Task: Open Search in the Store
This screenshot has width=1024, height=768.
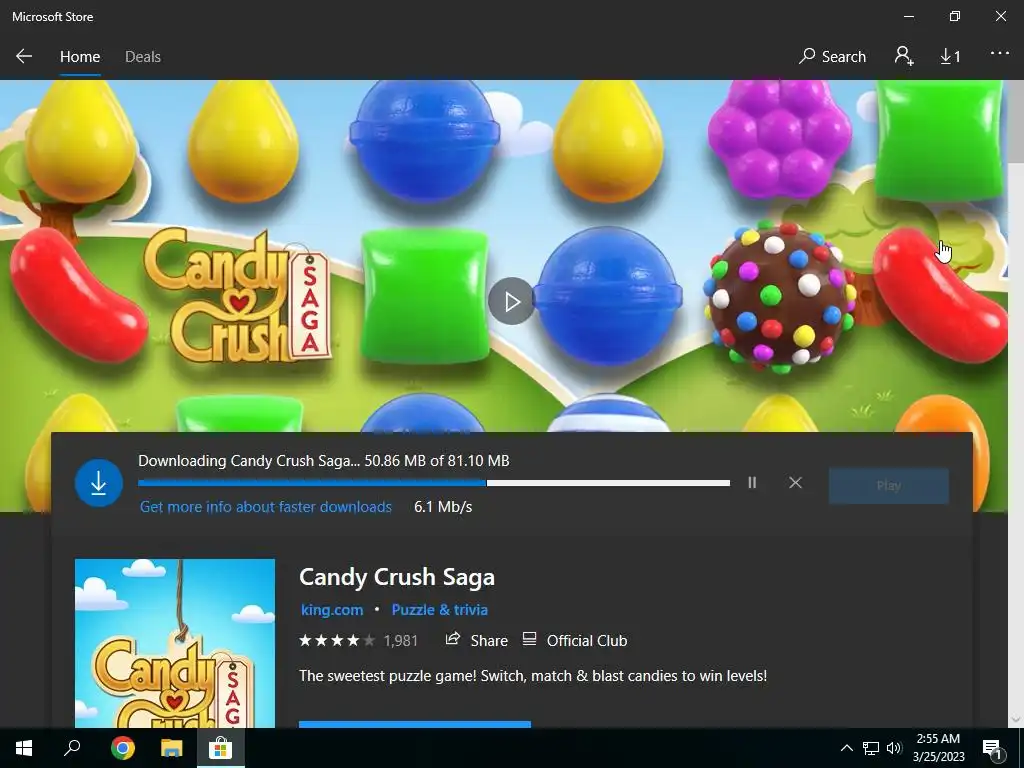Action: [x=832, y=57]
